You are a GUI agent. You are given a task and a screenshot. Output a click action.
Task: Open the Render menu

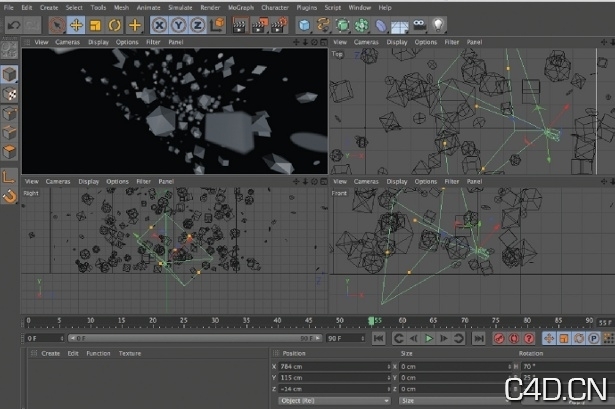coord(210,7)
